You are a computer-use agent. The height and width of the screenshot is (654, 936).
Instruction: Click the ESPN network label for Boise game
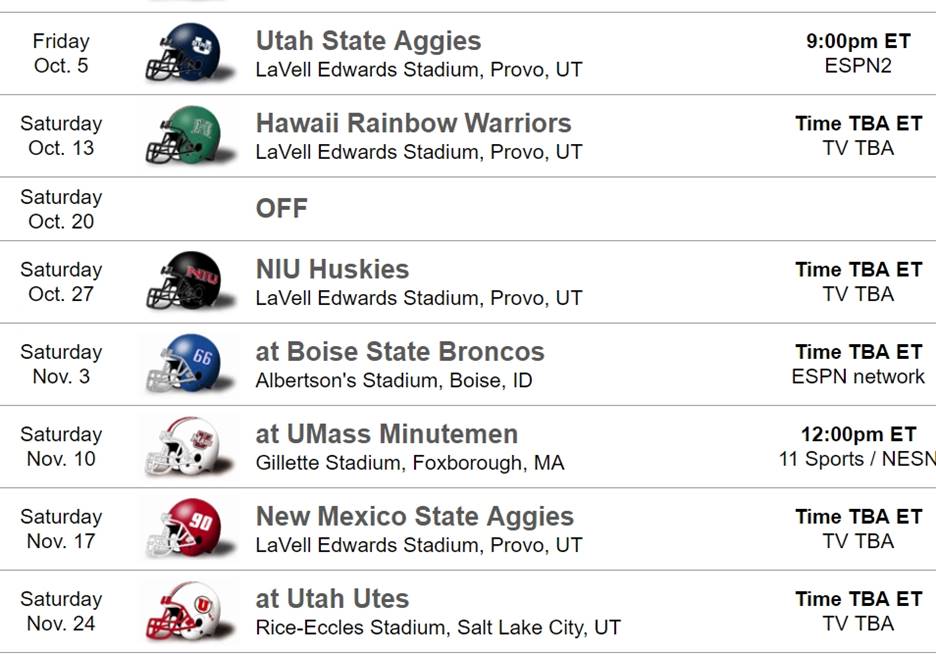858,377
